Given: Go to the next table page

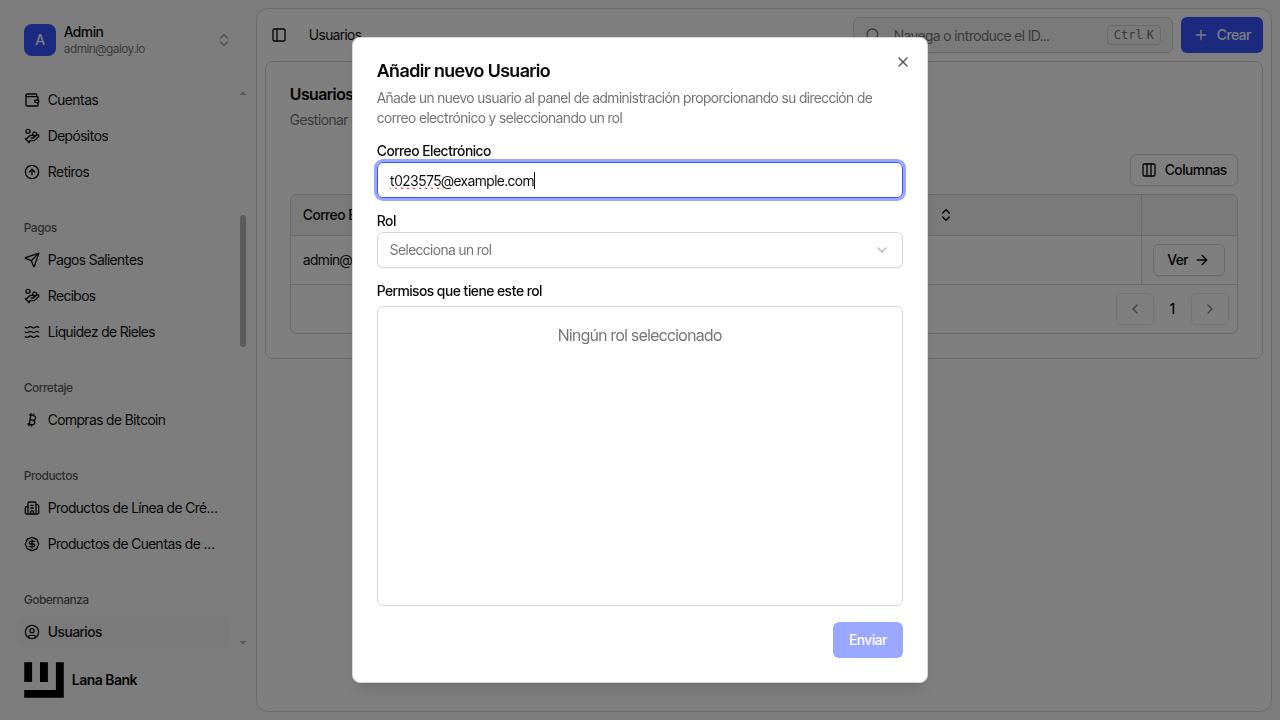Looking at the screenshot, I should (x=1210, y=309).
